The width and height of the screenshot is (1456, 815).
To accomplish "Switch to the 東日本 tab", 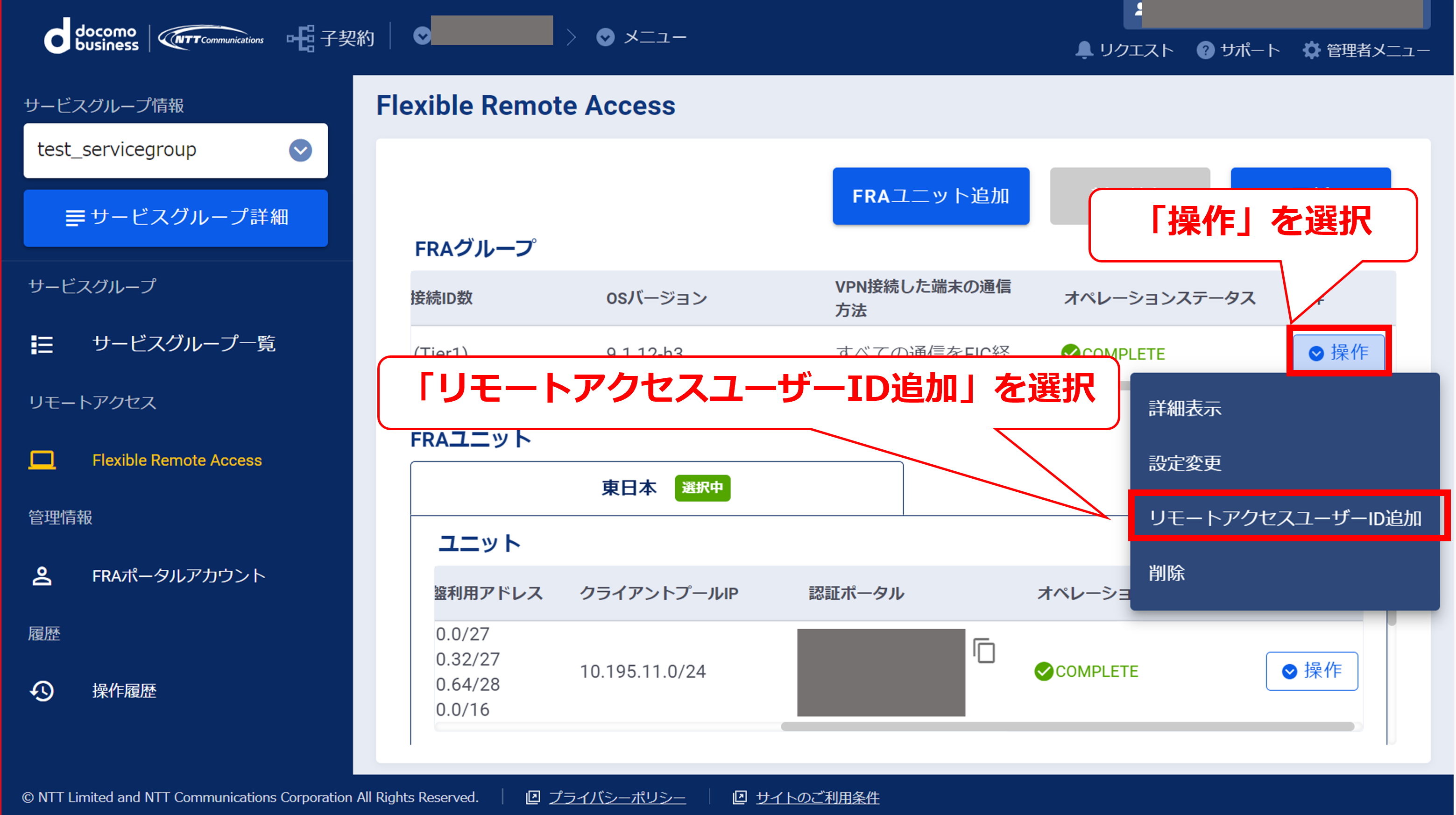I will (x=657, y=489).
